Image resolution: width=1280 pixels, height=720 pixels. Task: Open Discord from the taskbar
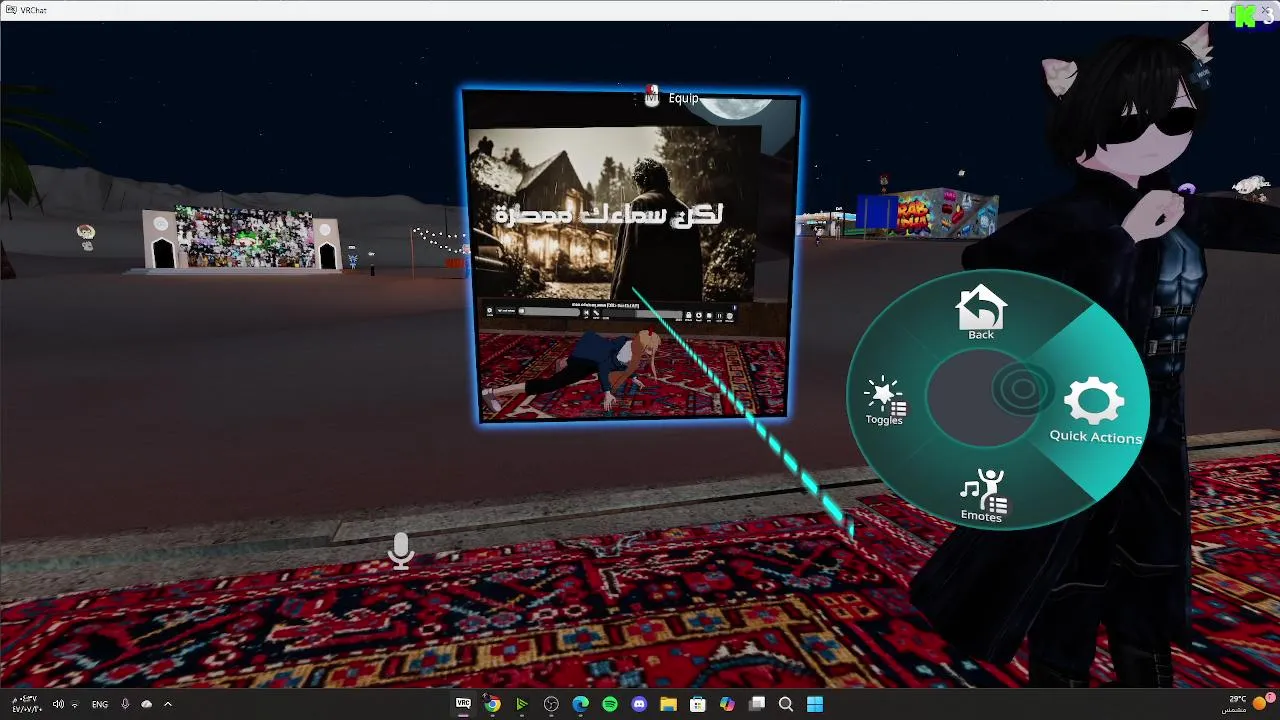click(639, 704)
